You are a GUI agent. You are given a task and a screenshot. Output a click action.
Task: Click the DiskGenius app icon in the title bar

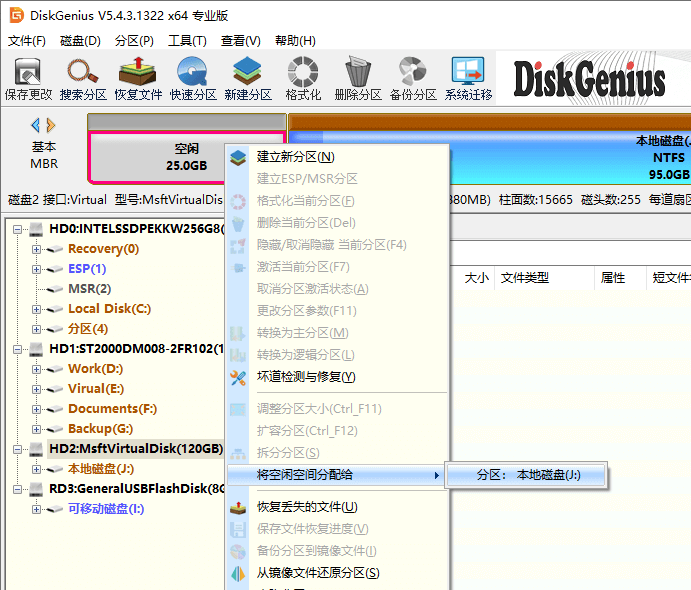point(17,15)
